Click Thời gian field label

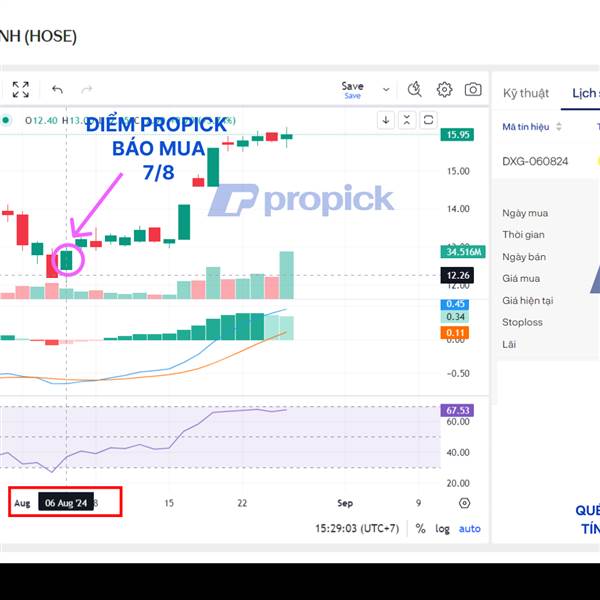523,235
